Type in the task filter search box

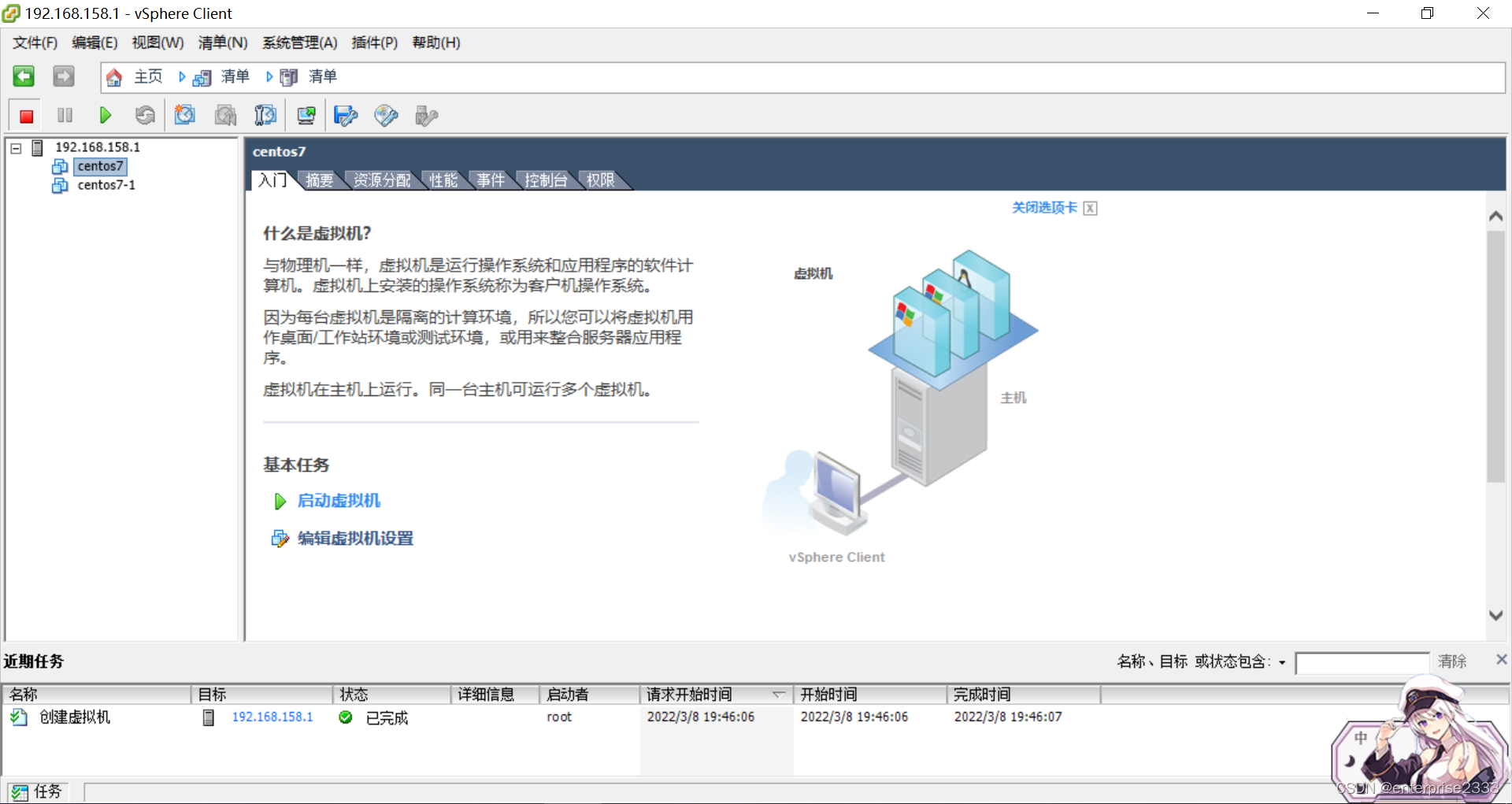pos(1362,662)
